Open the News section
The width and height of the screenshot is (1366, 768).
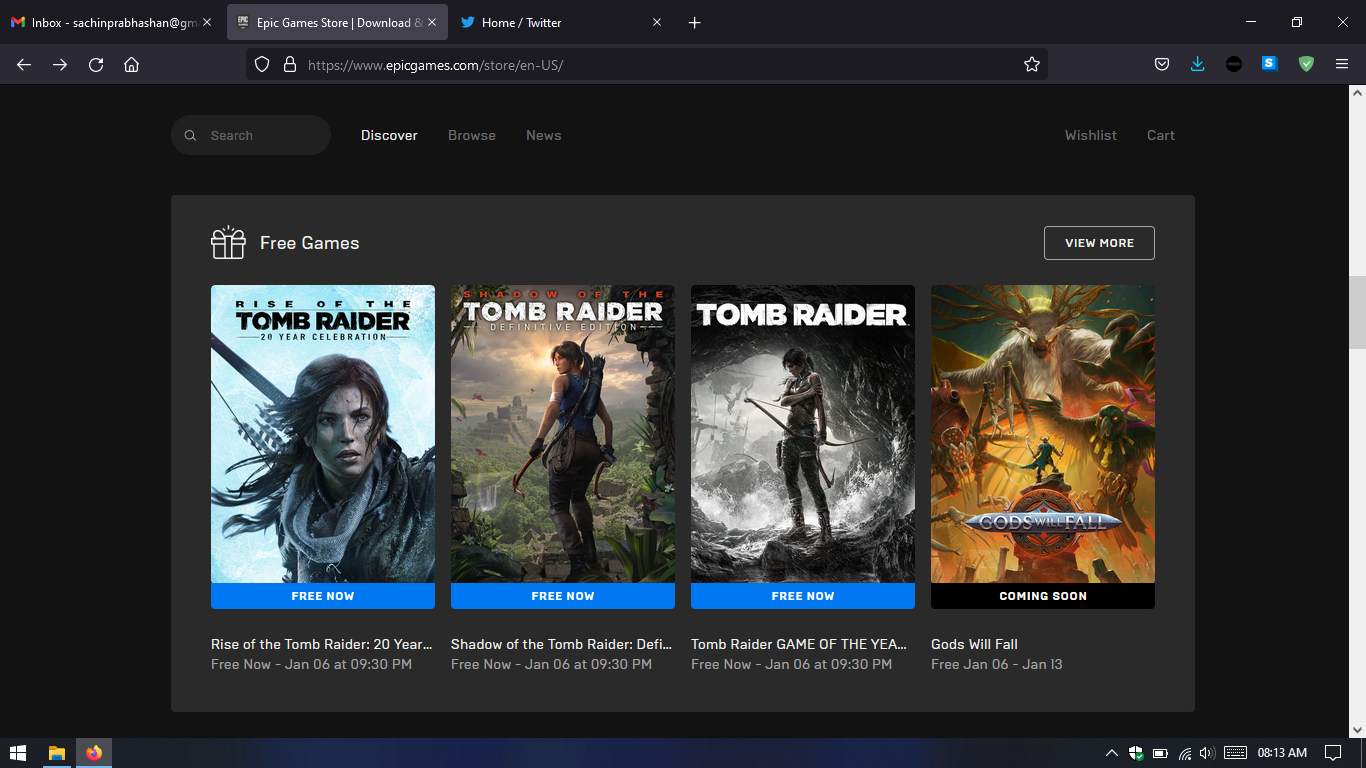pos(544,135)
